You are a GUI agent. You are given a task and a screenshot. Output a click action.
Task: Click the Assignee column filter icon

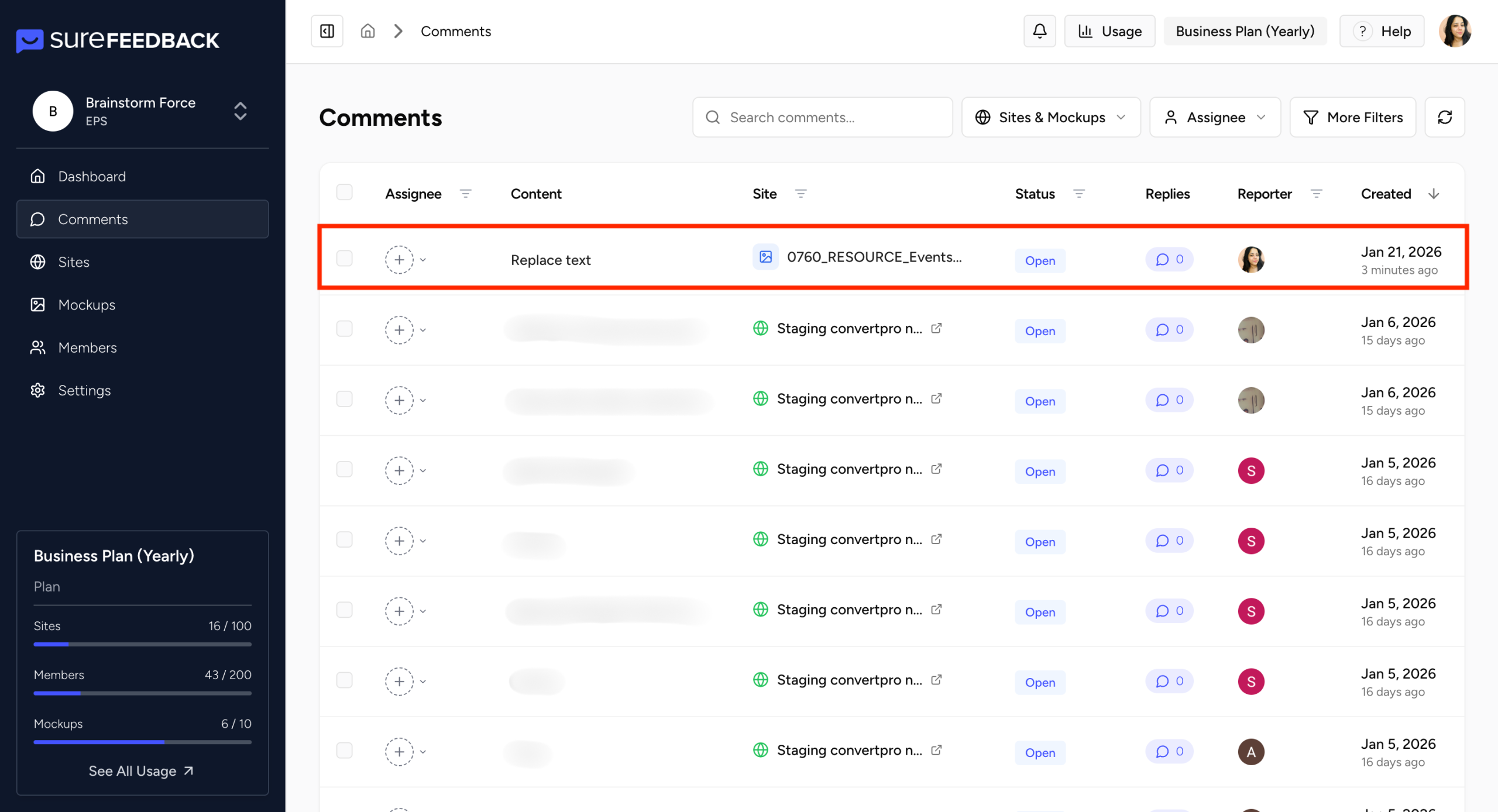pos(466,194)
